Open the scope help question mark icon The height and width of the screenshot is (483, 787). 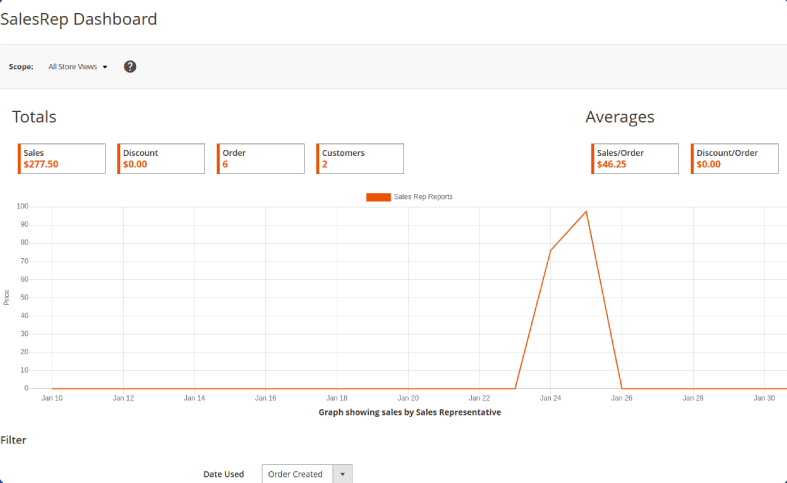(130, 66)
